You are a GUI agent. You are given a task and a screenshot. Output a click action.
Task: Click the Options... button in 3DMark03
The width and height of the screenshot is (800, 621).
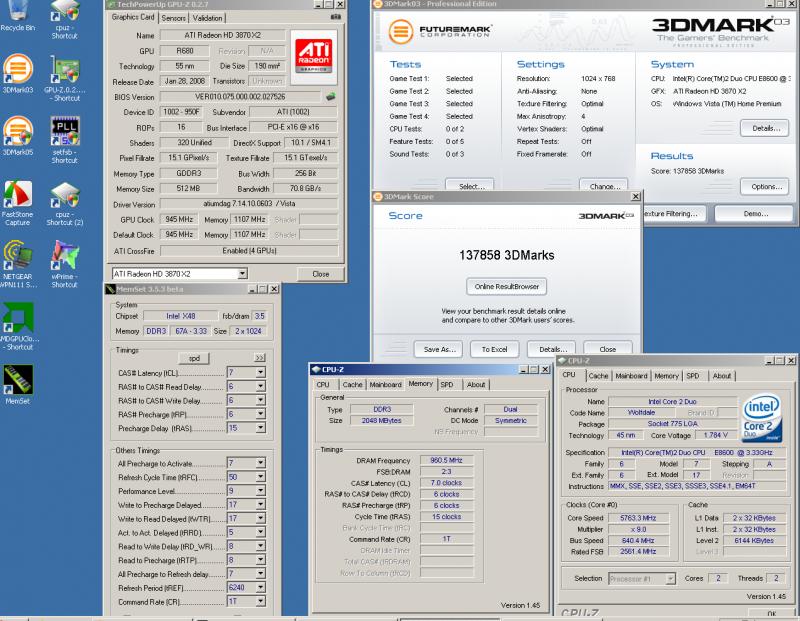(x=766, y=187)
